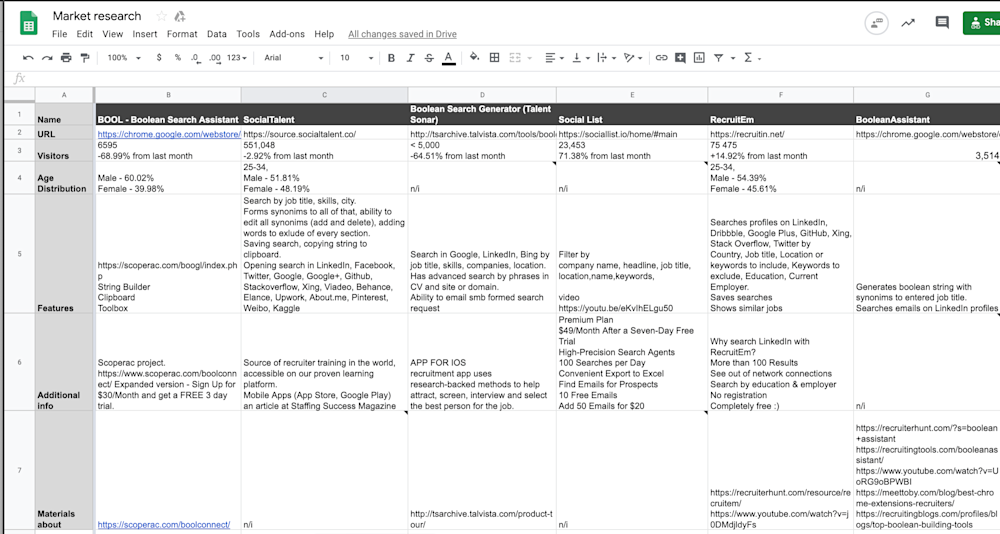Open the chrome.google.com webstore link in B2
1000x534 pixels.
[x=169, y=134]
